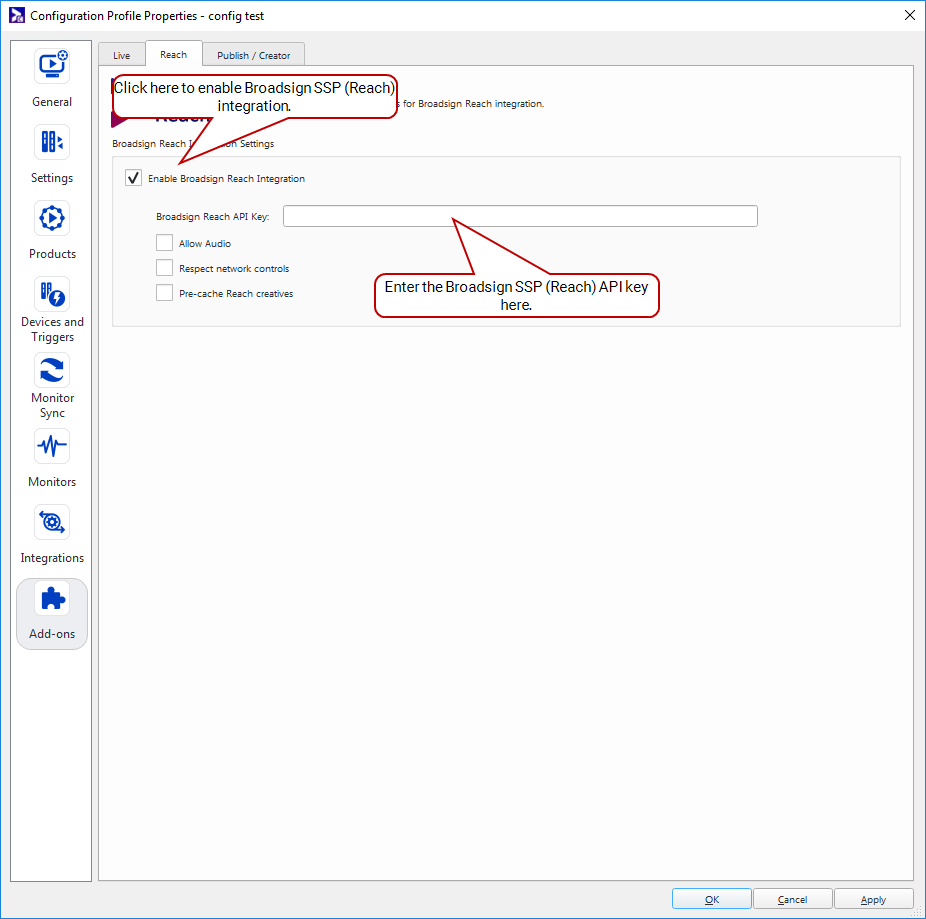Click the 'Products' sidebar label
This screenshot has width=926, height=919.
52,254
